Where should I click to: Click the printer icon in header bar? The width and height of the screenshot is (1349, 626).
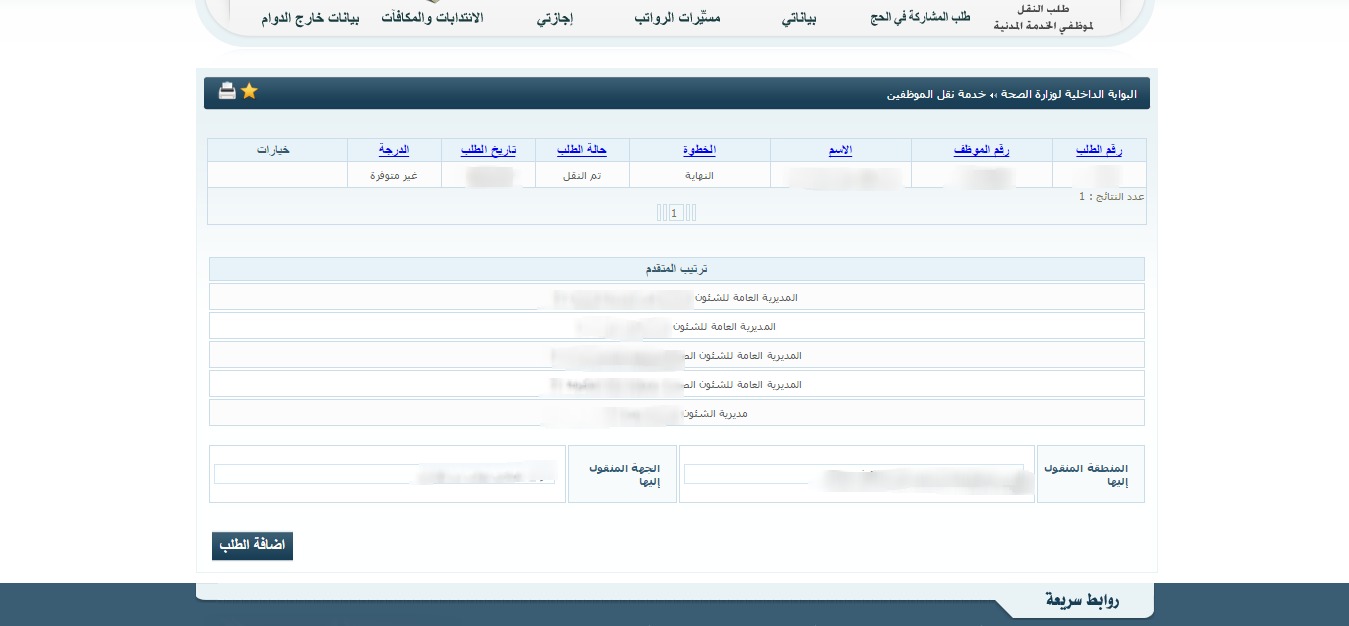227,92
